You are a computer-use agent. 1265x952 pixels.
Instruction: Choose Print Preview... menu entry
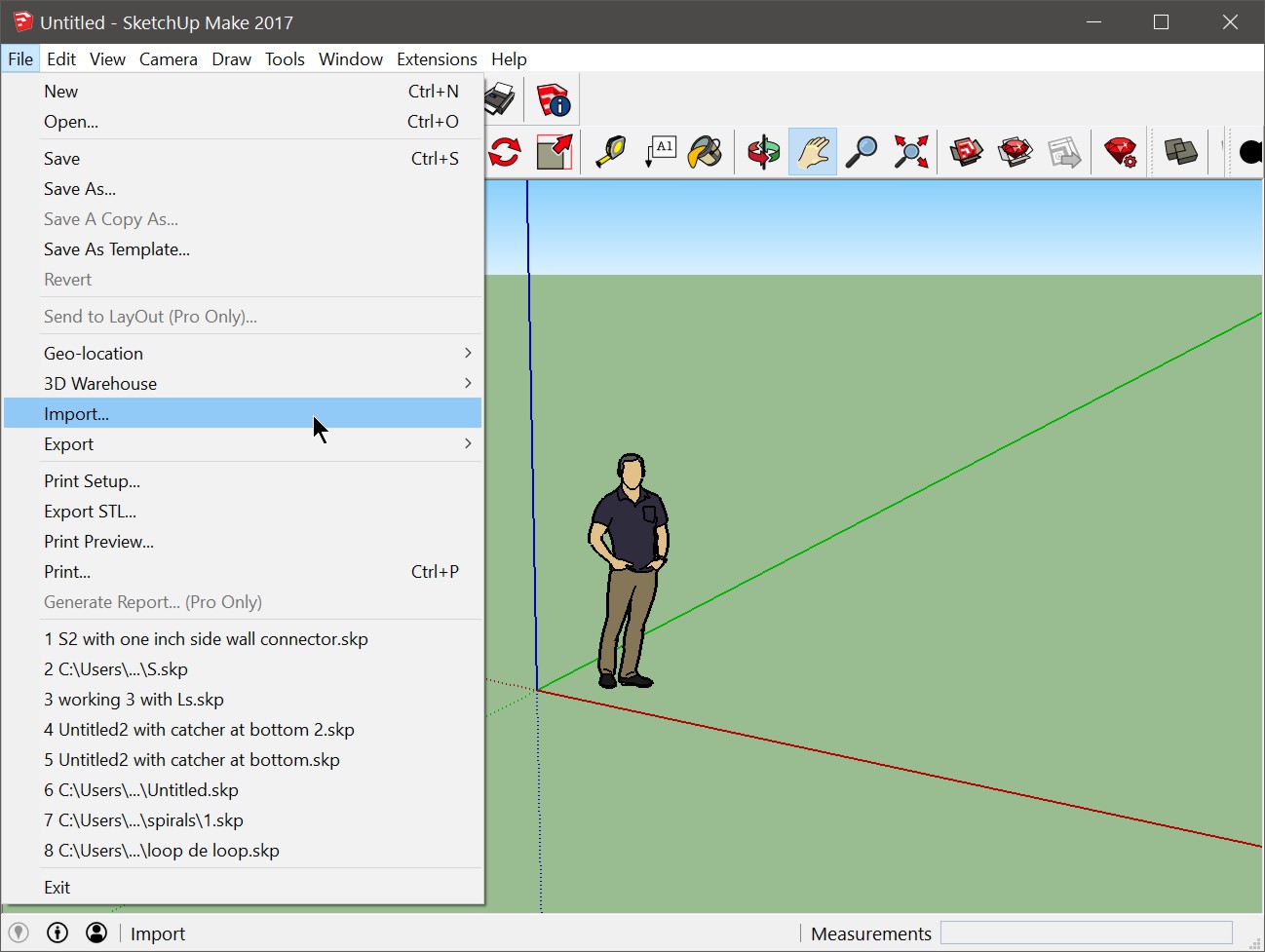(x=243, y=541)
